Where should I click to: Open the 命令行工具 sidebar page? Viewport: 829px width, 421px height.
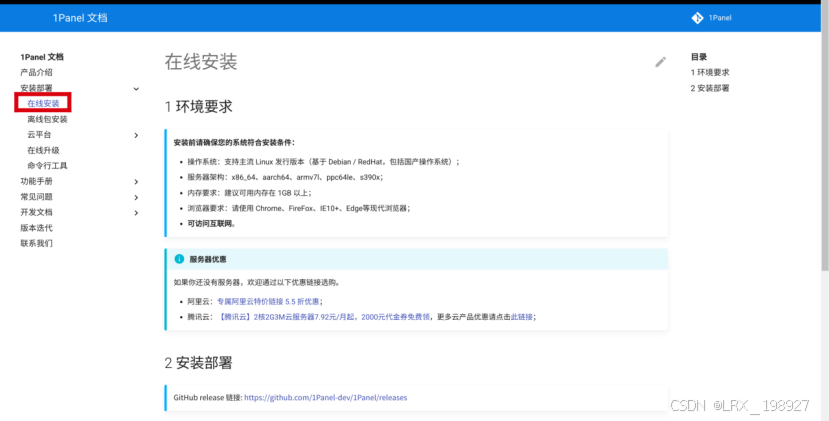[x=48, y=166]
